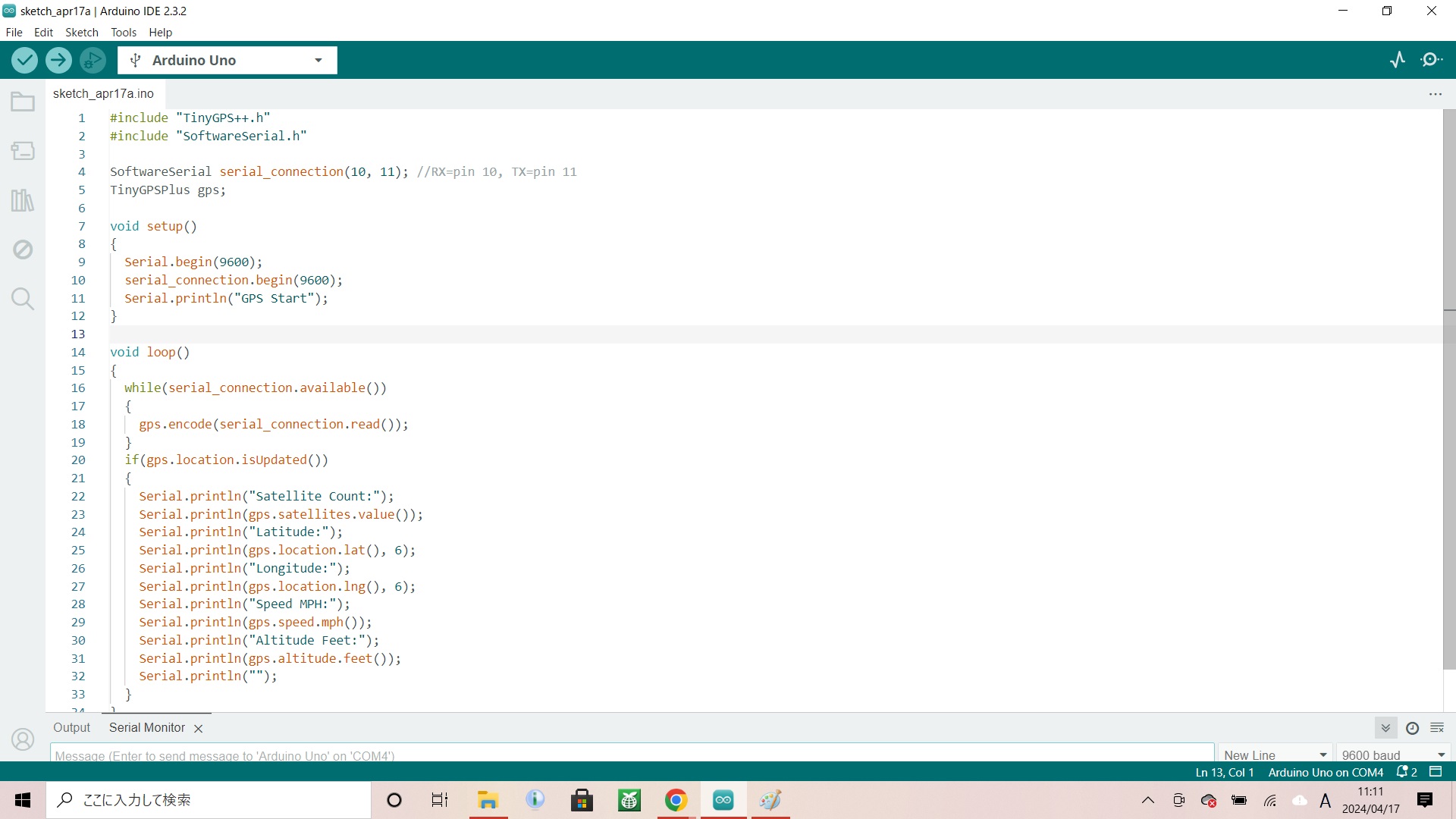Toggle timestamp in the Serial Monitor
Screen dimensions: 1456x819
pos(1412,728)
